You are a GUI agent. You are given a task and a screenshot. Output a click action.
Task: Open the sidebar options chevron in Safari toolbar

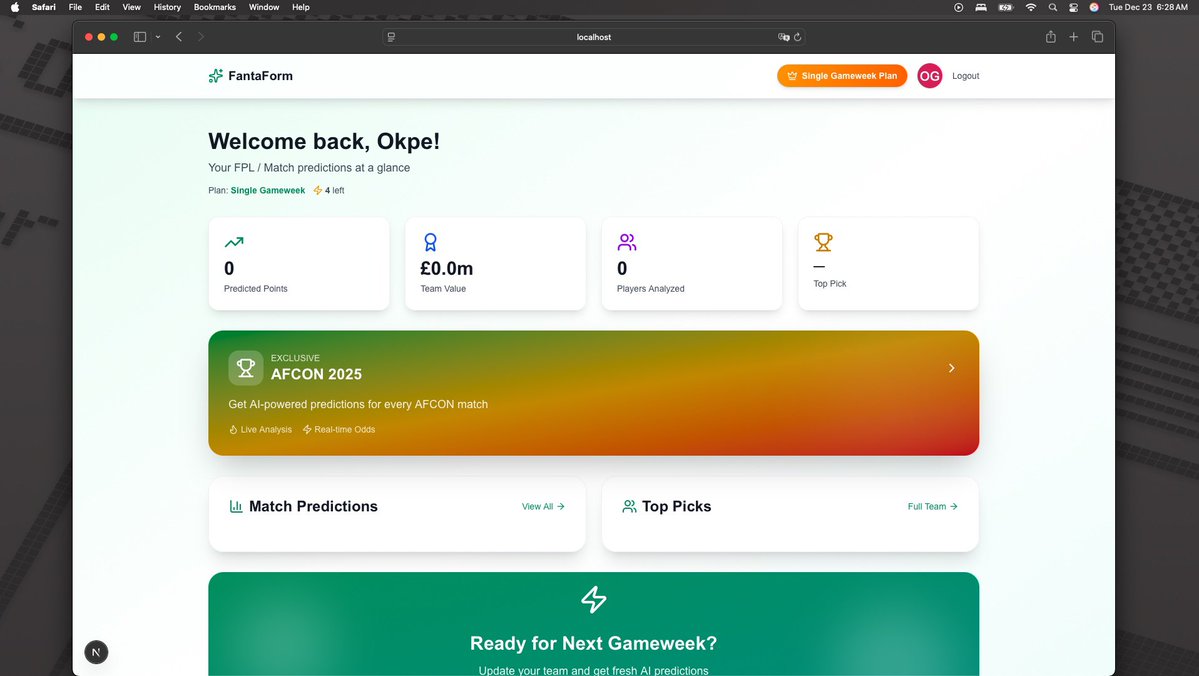157,37
